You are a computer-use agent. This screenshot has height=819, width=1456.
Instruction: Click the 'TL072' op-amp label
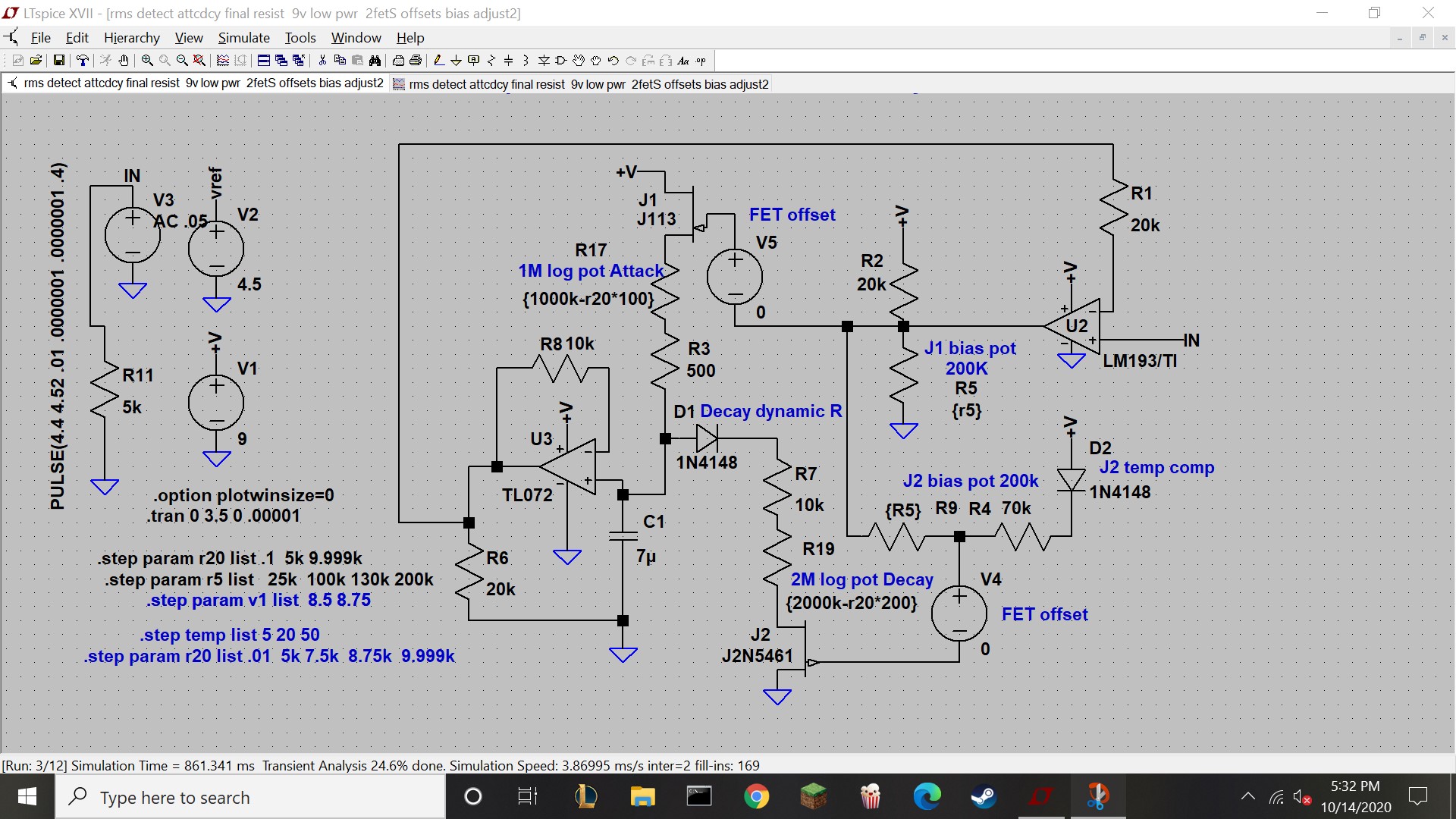coord(527,495)
